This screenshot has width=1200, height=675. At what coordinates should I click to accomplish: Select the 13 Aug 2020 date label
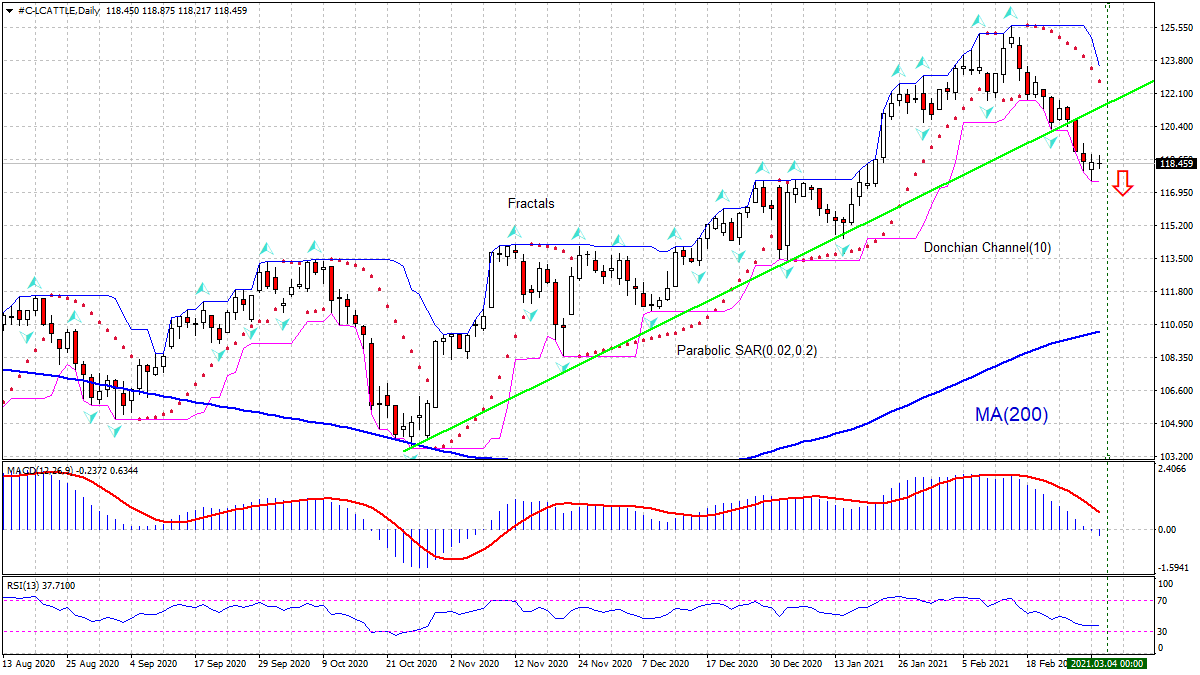(x=28, y=663)
